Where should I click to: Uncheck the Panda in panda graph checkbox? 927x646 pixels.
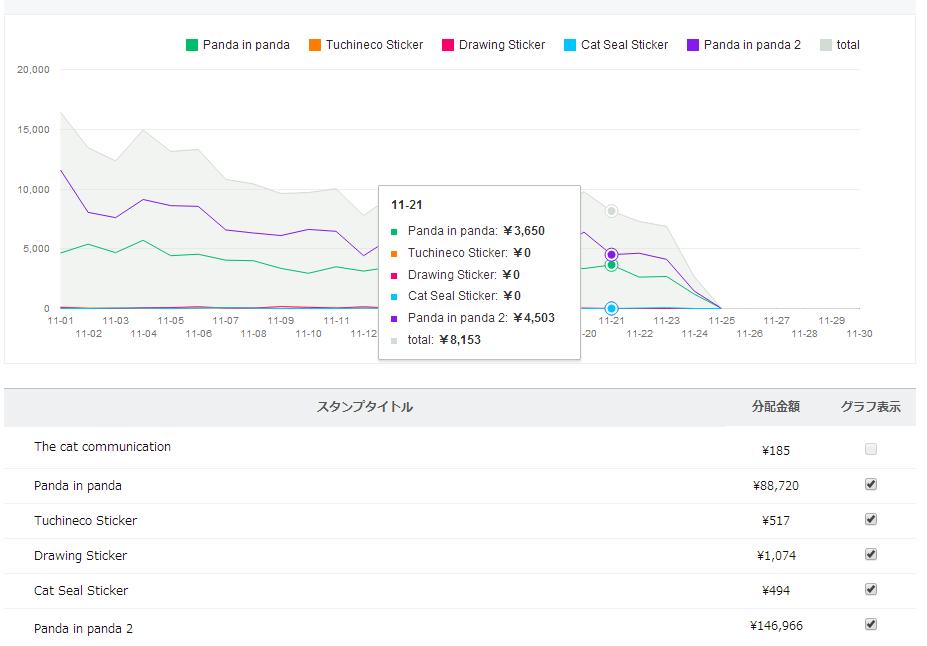(871, 484)
